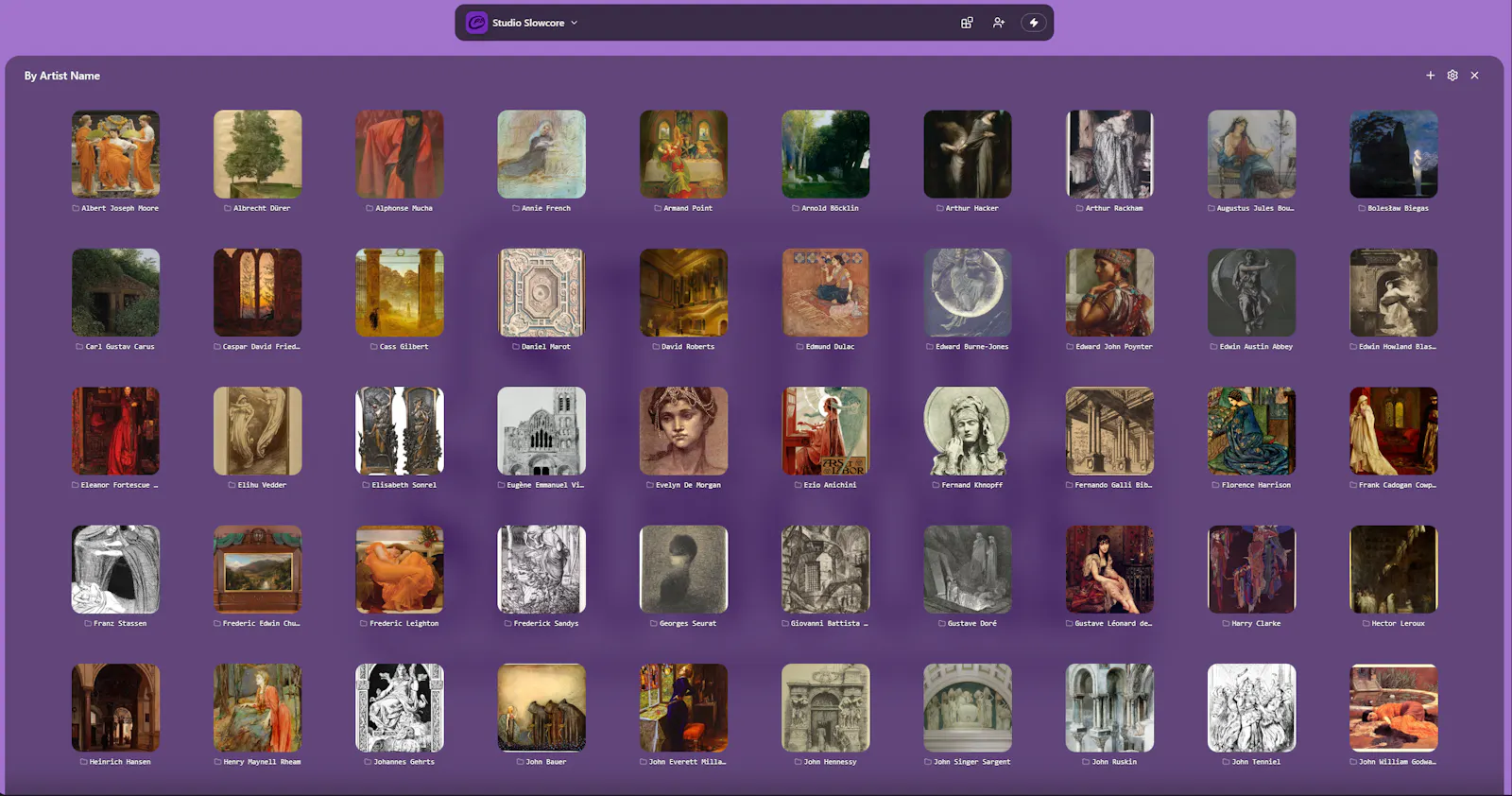Click the Annie French folder label
Screen dimensions: 1512x796
pos(541,208)
